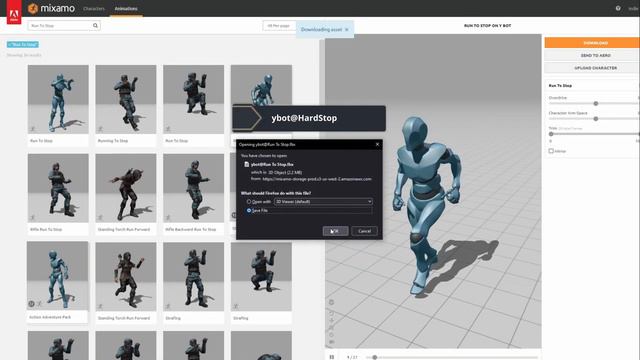Screen dimensions: 640x360
Task: Click the mixamo logo
Action: (x=51, y=8)
